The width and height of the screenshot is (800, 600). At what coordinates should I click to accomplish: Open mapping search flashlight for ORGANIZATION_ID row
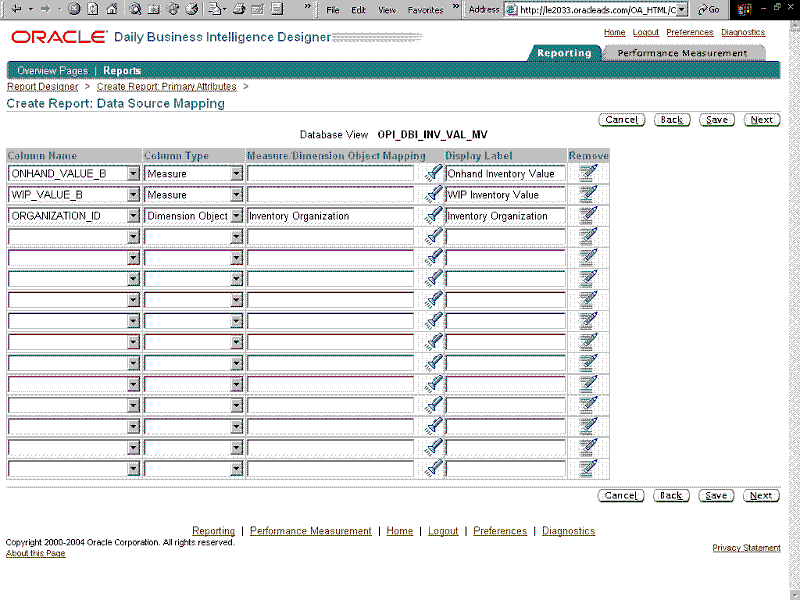click(x=433, y=215)
